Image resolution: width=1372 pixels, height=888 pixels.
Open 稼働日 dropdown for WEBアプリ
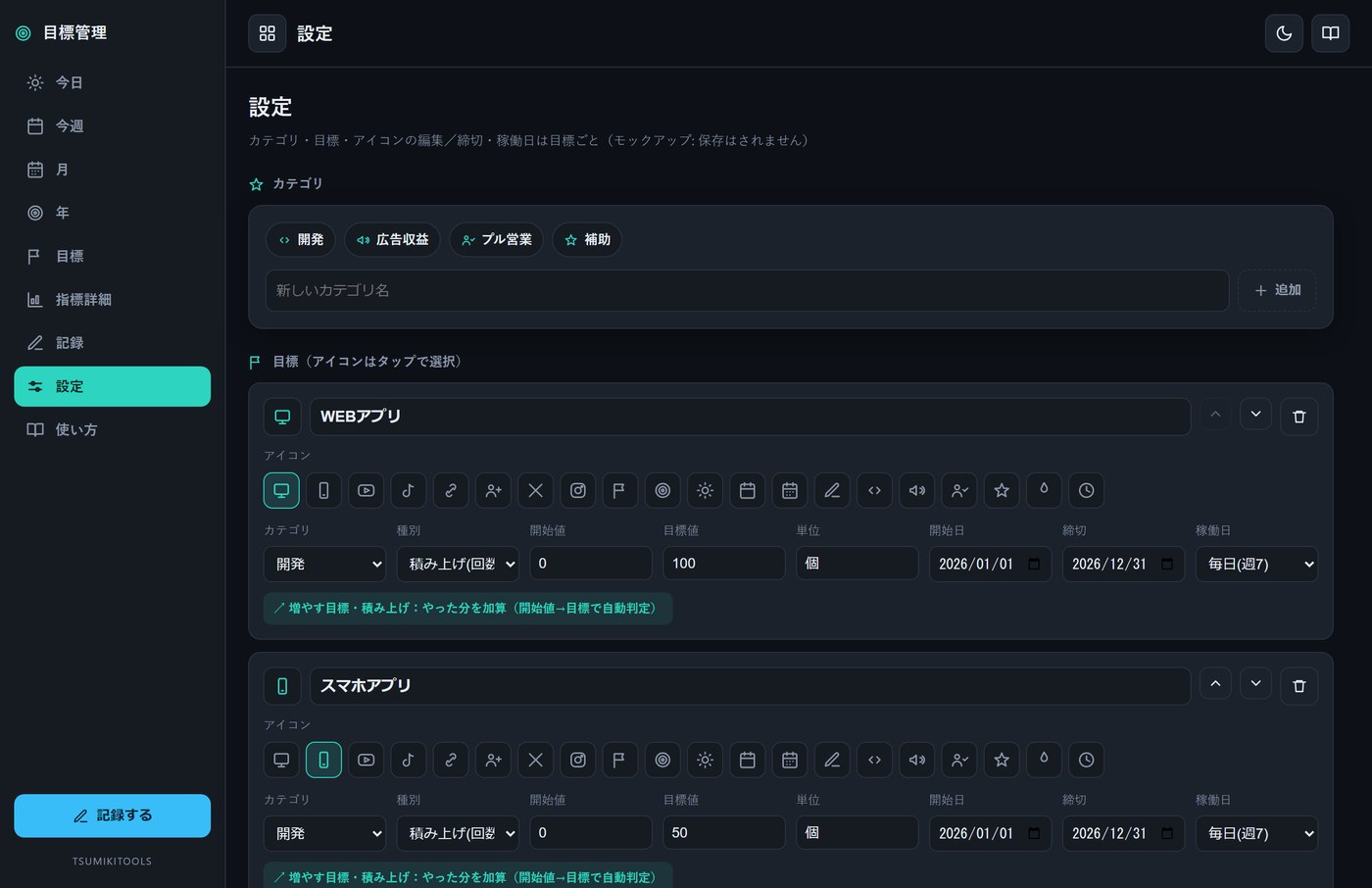pos(1256,564)
